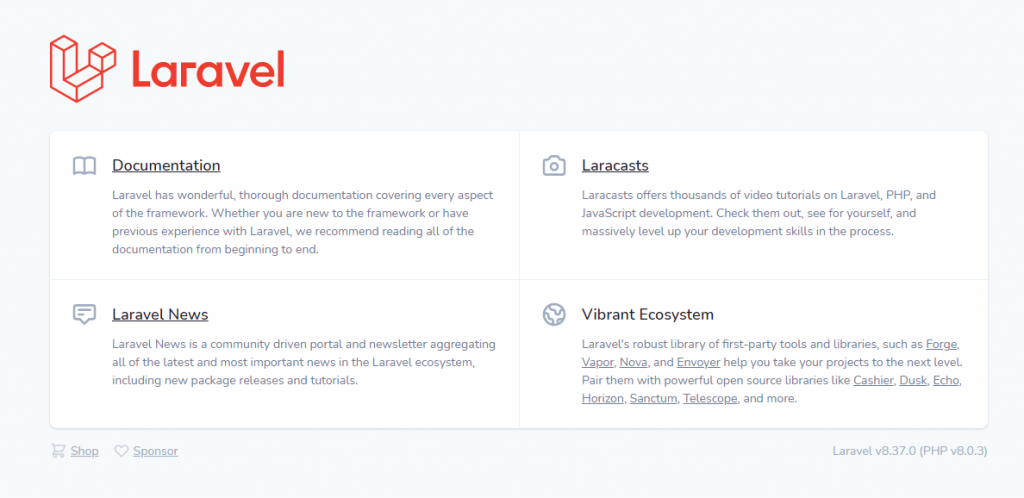Screen dimensions: 1024x498
Task: Click the heart Sponsor icon
Action: point(121,451)
